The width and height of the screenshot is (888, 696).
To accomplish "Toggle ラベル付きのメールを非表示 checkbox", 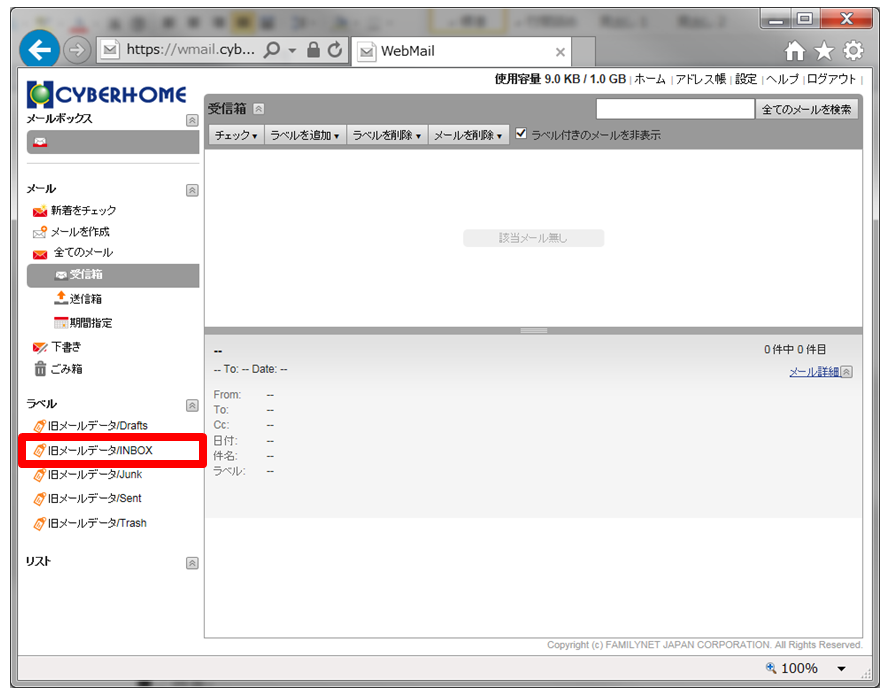I will (x=521, y=134).
